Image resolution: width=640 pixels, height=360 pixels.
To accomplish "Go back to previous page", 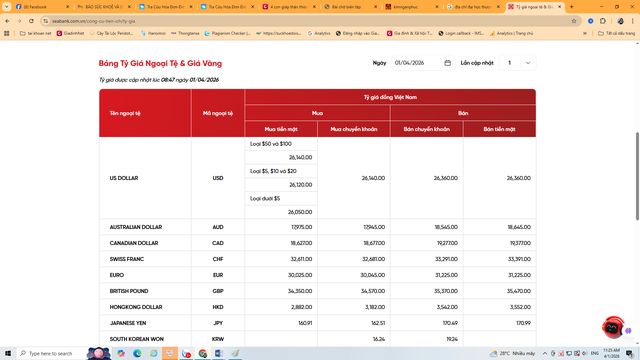I will coord(7,21).
